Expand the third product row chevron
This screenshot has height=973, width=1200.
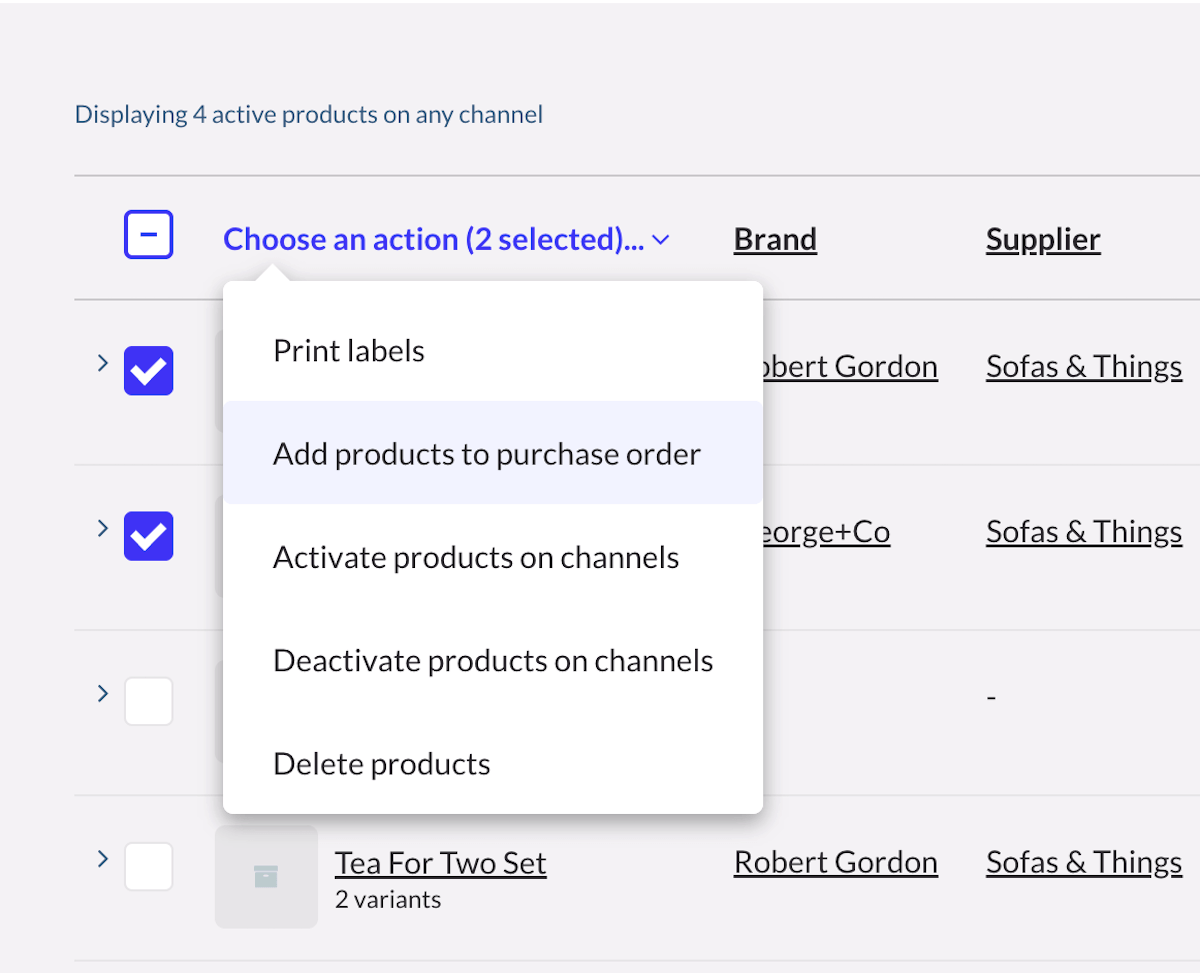[102, 693]
